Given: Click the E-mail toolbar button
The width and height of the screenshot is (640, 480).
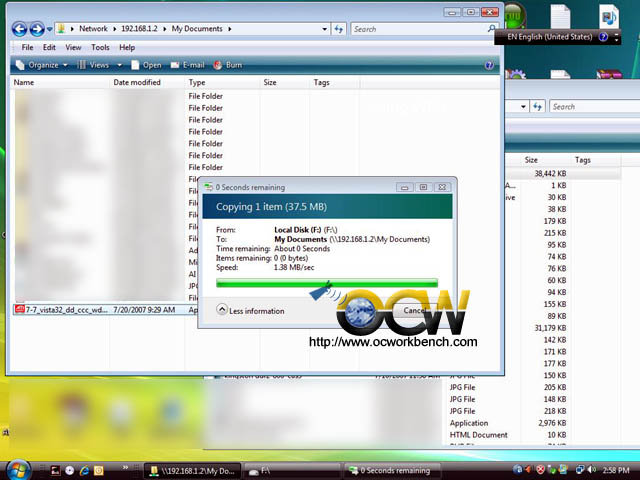Looking at the screenshot, I should tap(187, 65).
